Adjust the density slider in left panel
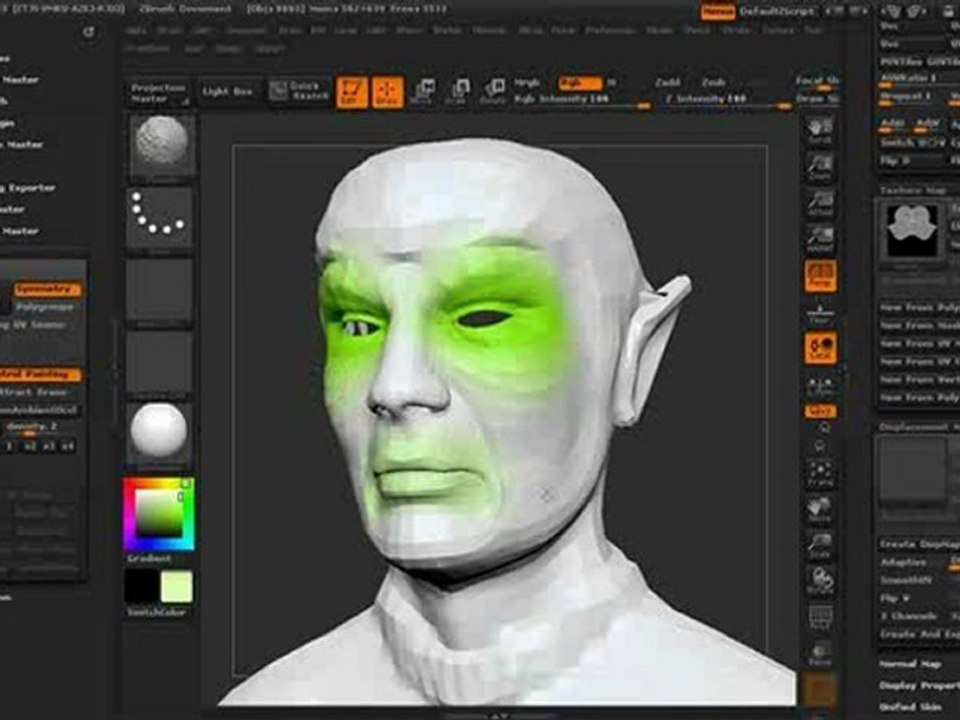960x720 pixels. tap(40, 428)
